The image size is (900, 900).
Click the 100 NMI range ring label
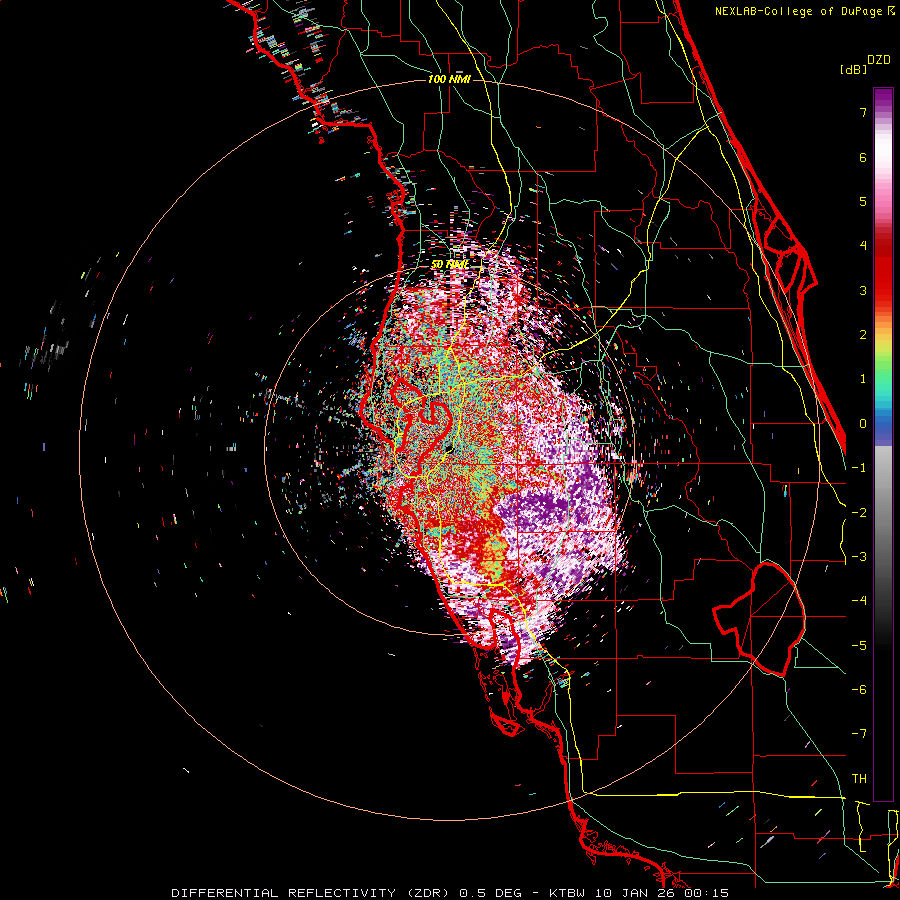click(449, 79)
